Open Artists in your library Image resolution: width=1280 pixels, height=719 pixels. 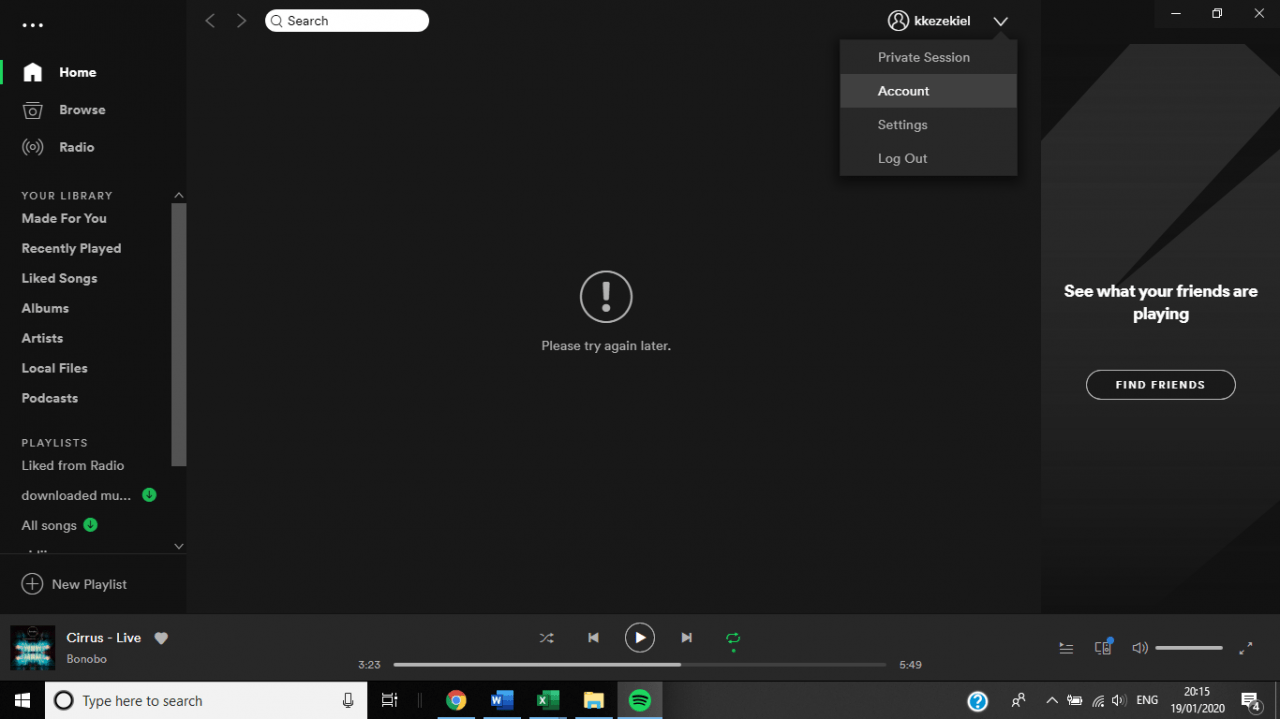pos(42,338)
